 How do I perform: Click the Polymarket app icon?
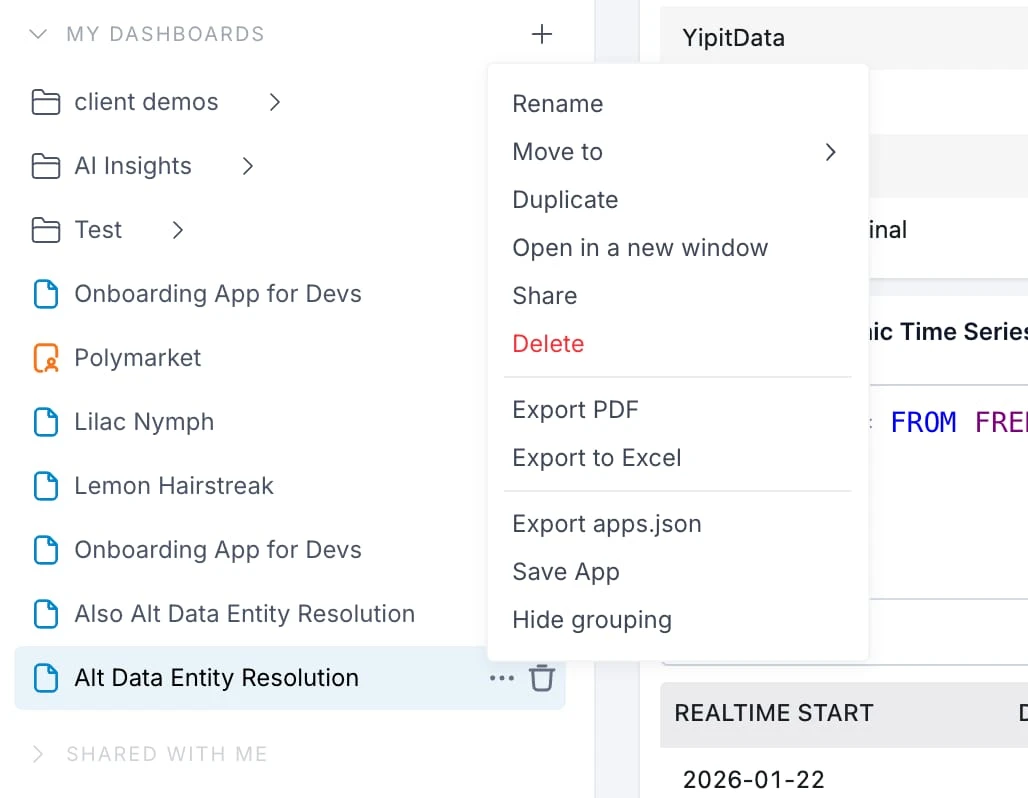(x=46, y=357)
